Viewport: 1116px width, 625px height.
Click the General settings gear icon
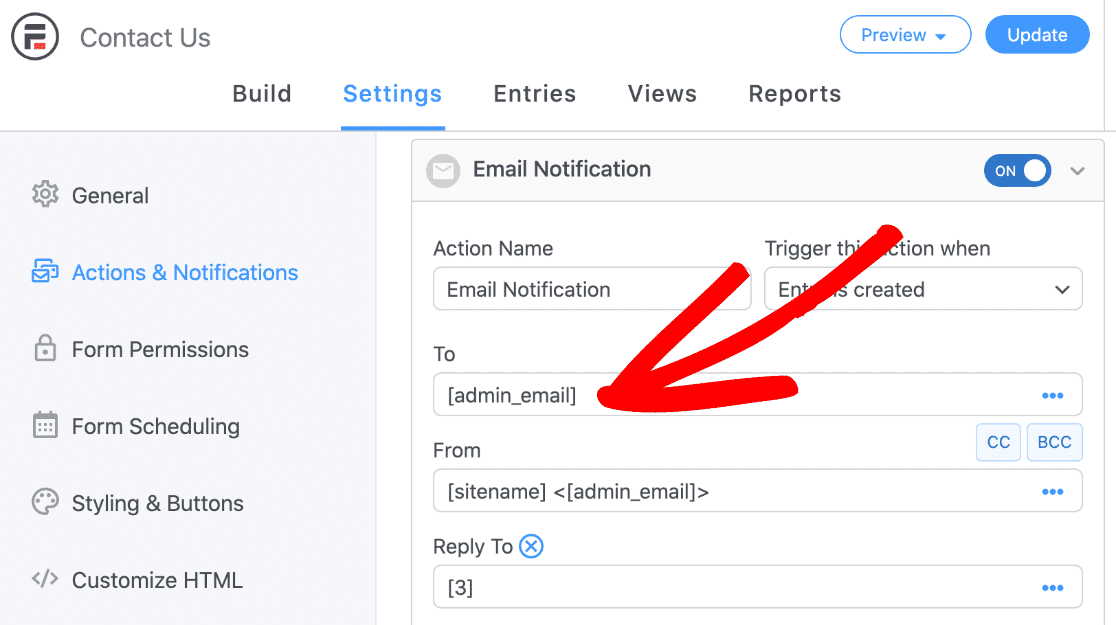click(44, 195)
